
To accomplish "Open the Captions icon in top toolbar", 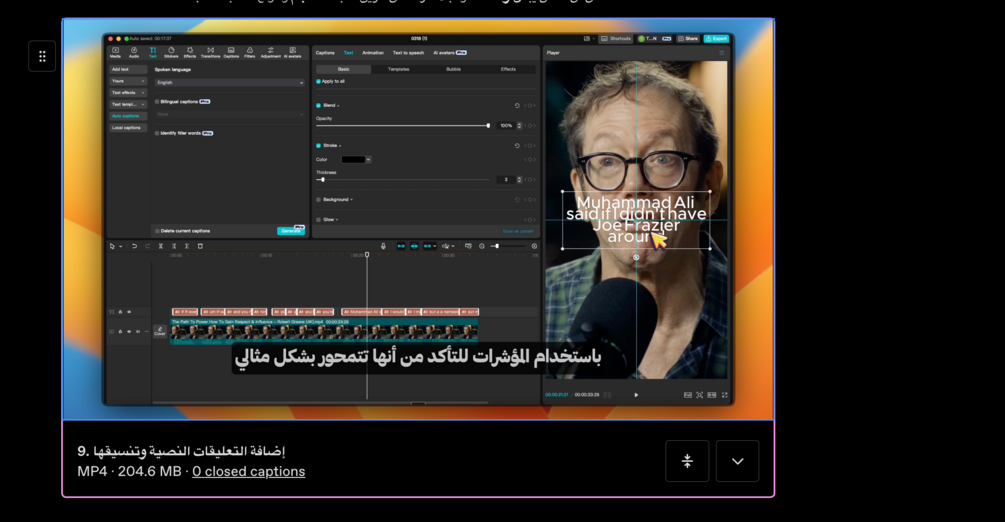I will click(231, 52).
